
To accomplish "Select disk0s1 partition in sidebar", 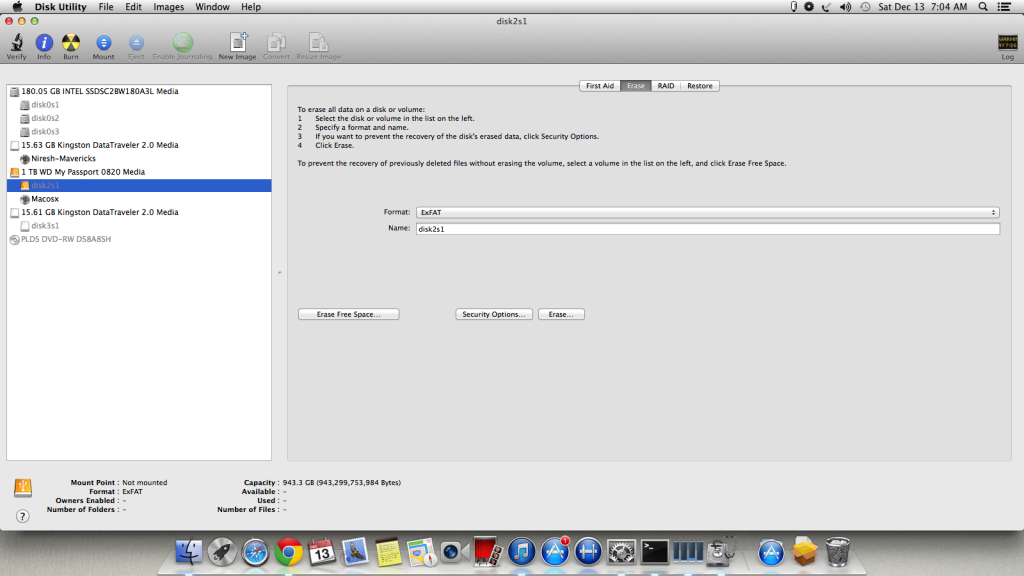I will pyautogui.click(x=139, y=104).
